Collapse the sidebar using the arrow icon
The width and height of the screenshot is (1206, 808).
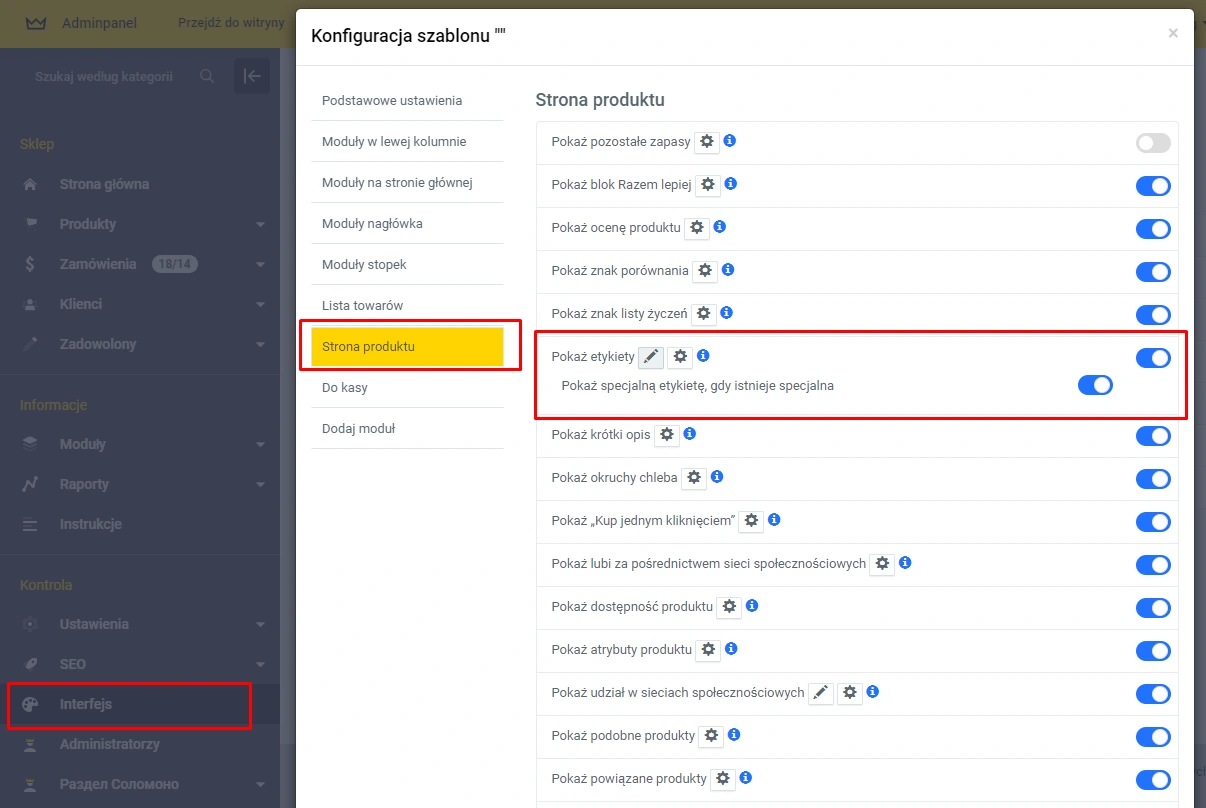(252, 76)
